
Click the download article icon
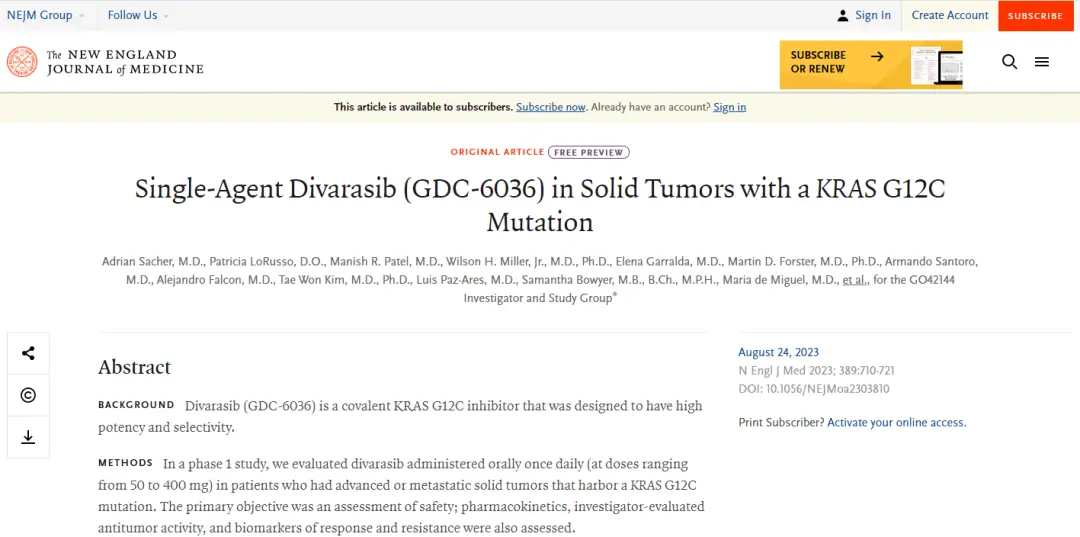pyautogui.click(x=28, y=437)
